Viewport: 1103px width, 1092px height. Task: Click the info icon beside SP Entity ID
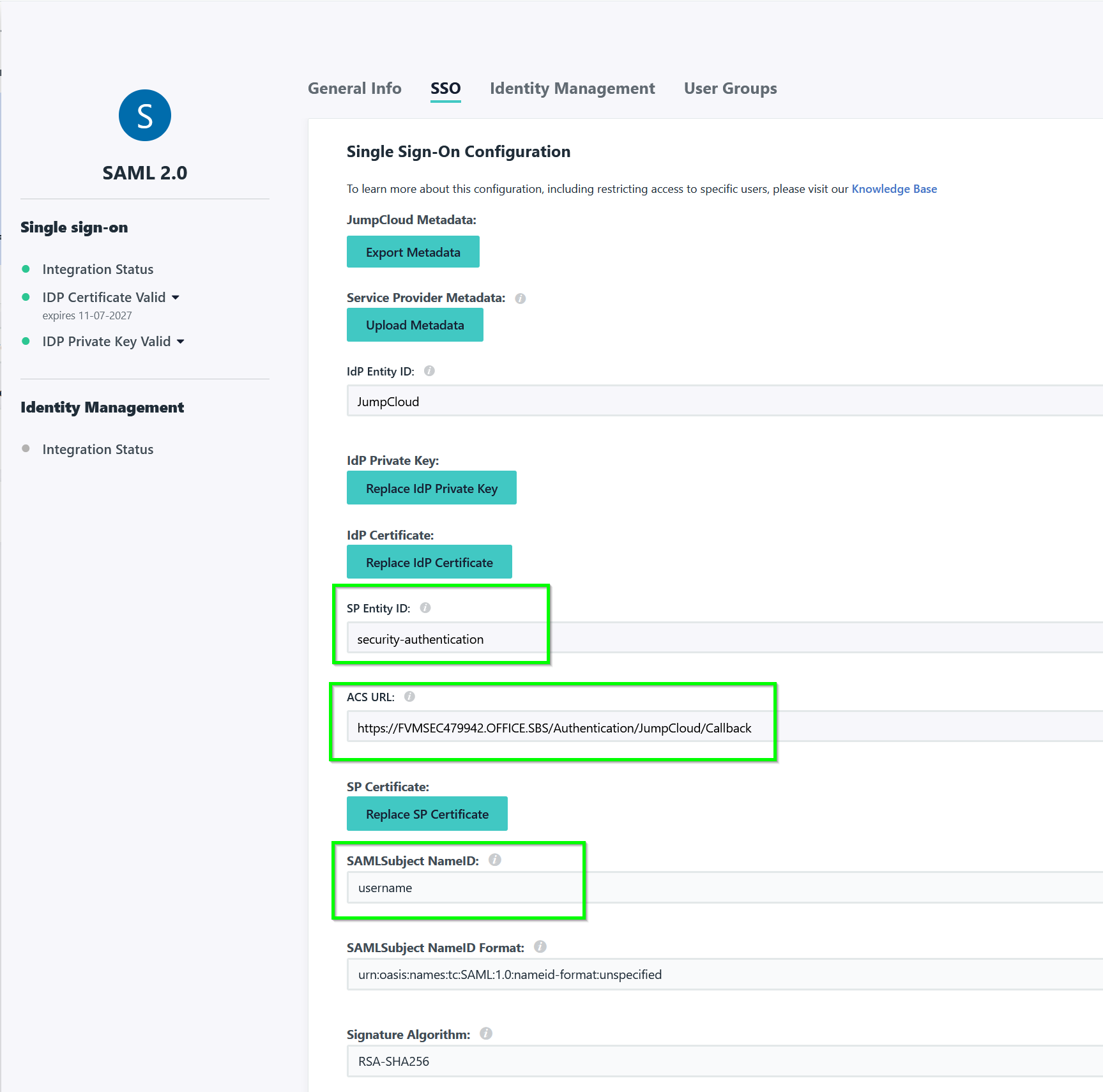pyautogui.click(x=425, y=608)
